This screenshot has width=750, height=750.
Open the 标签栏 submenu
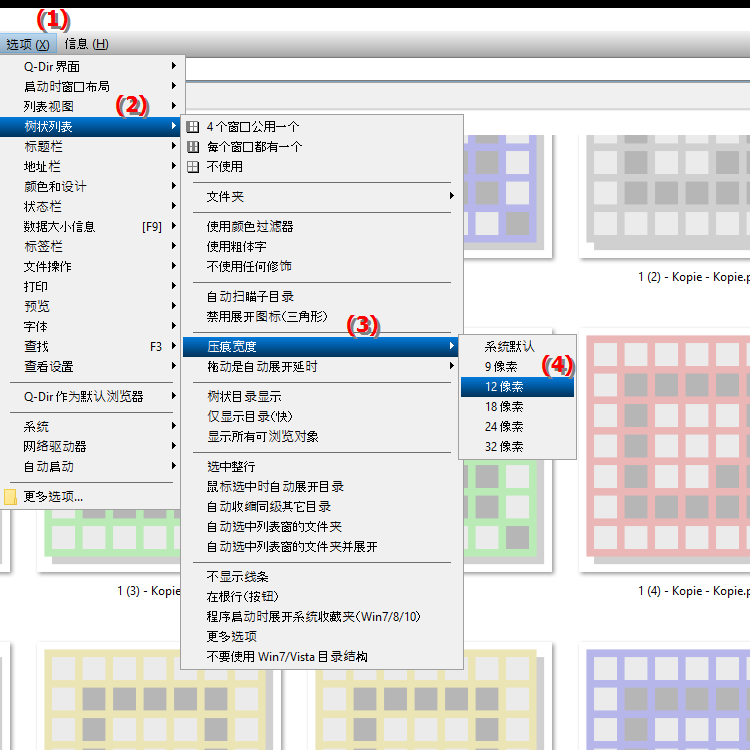click(90, 246)
